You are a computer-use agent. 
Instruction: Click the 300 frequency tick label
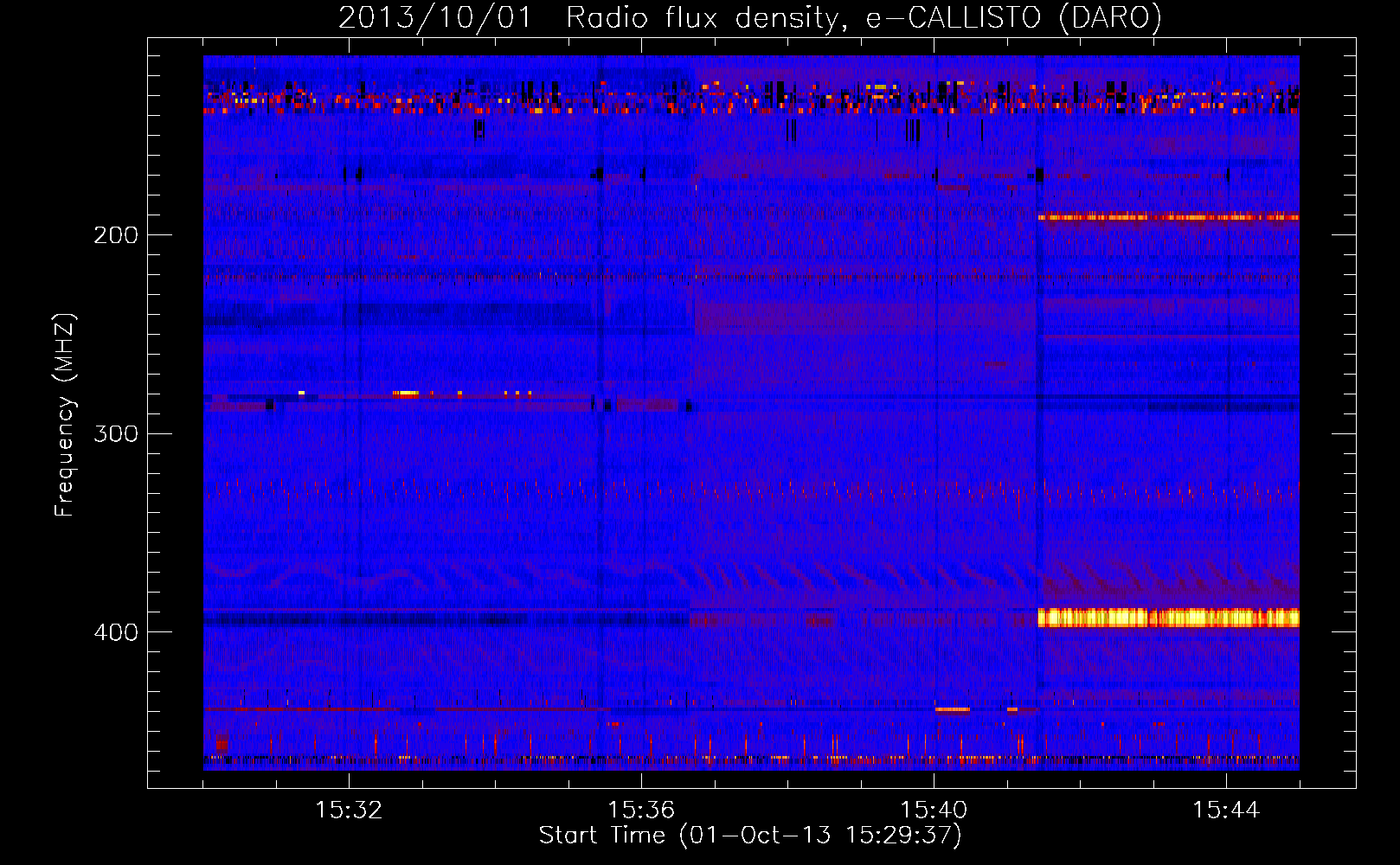pyautogui.click(x=115, y=433)
